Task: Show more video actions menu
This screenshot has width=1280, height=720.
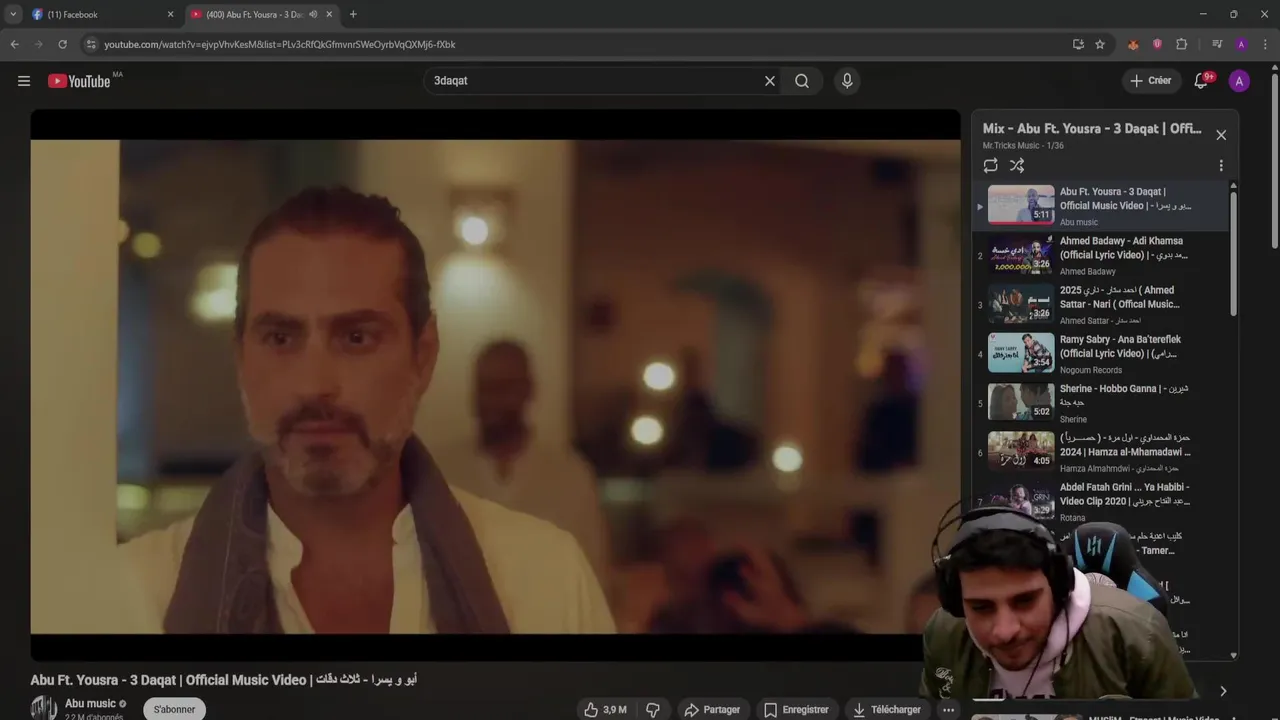Action: click(948, 709)
